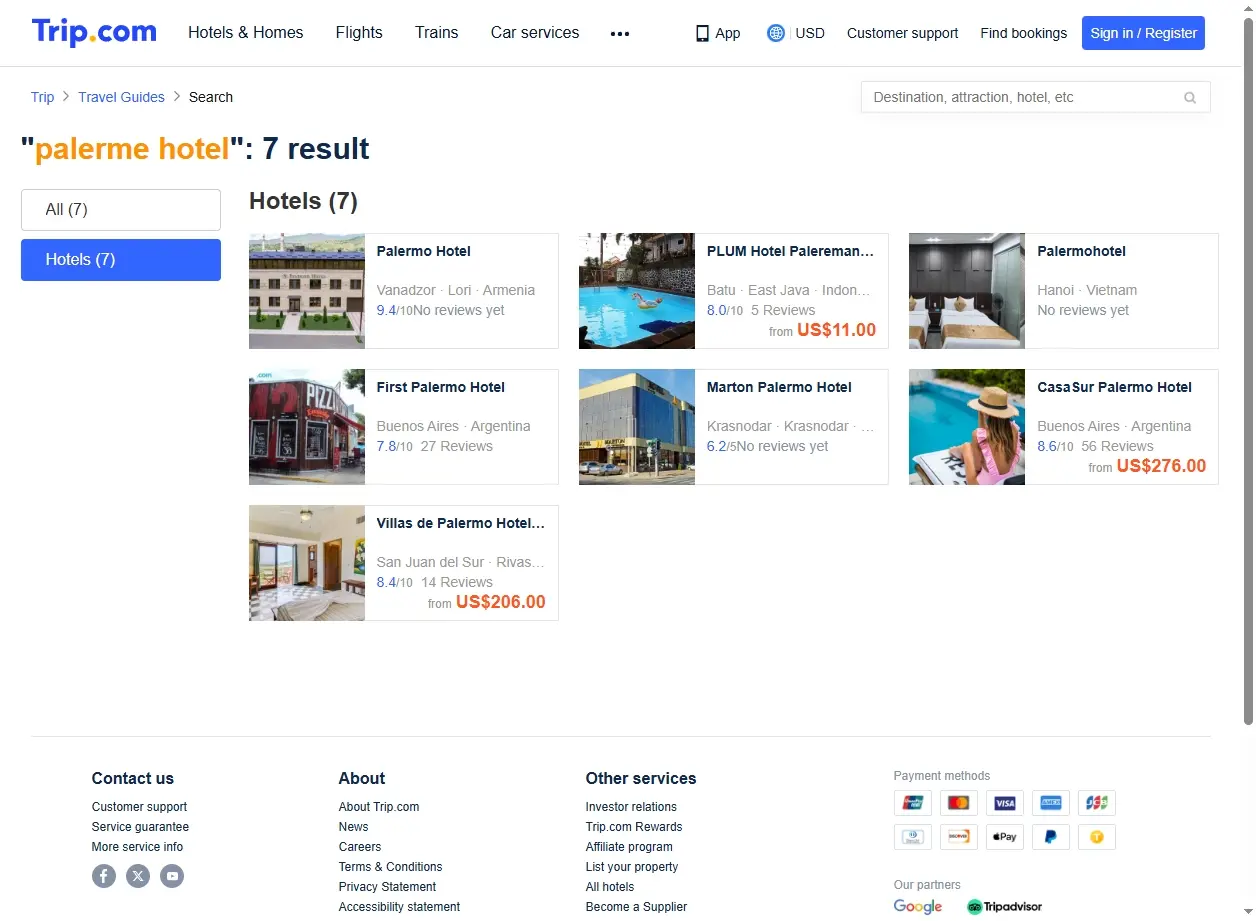Go to Travel Guides breadcrumb

(x=121, y=97)
